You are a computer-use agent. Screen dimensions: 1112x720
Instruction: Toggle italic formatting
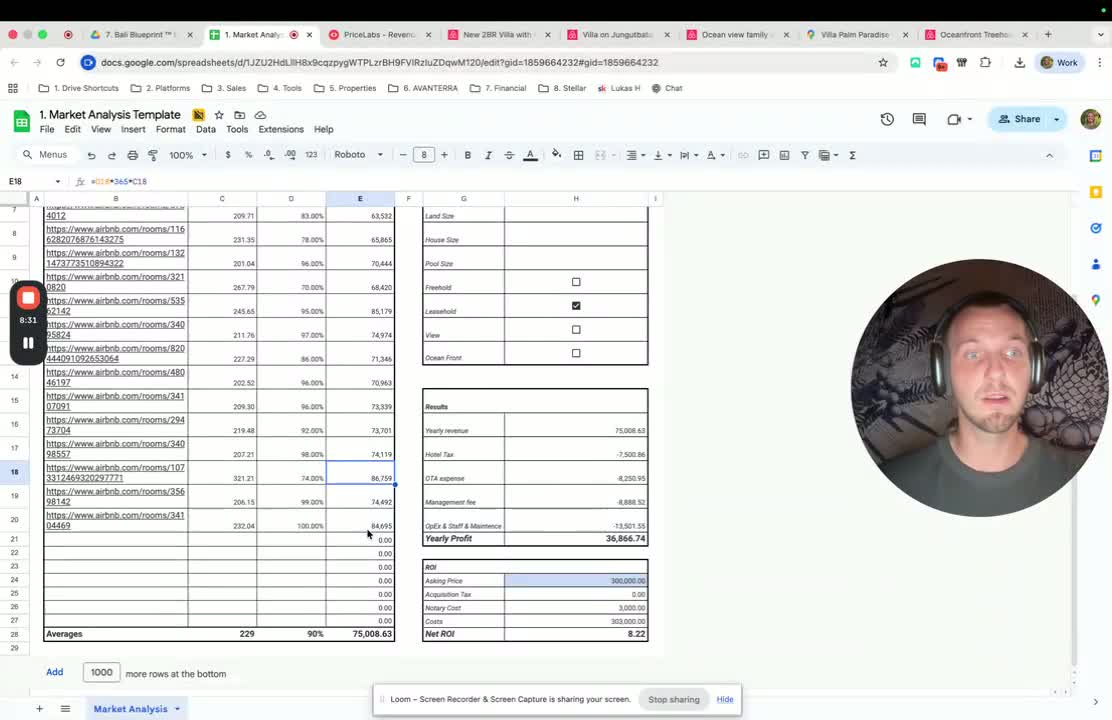[488, 155]
